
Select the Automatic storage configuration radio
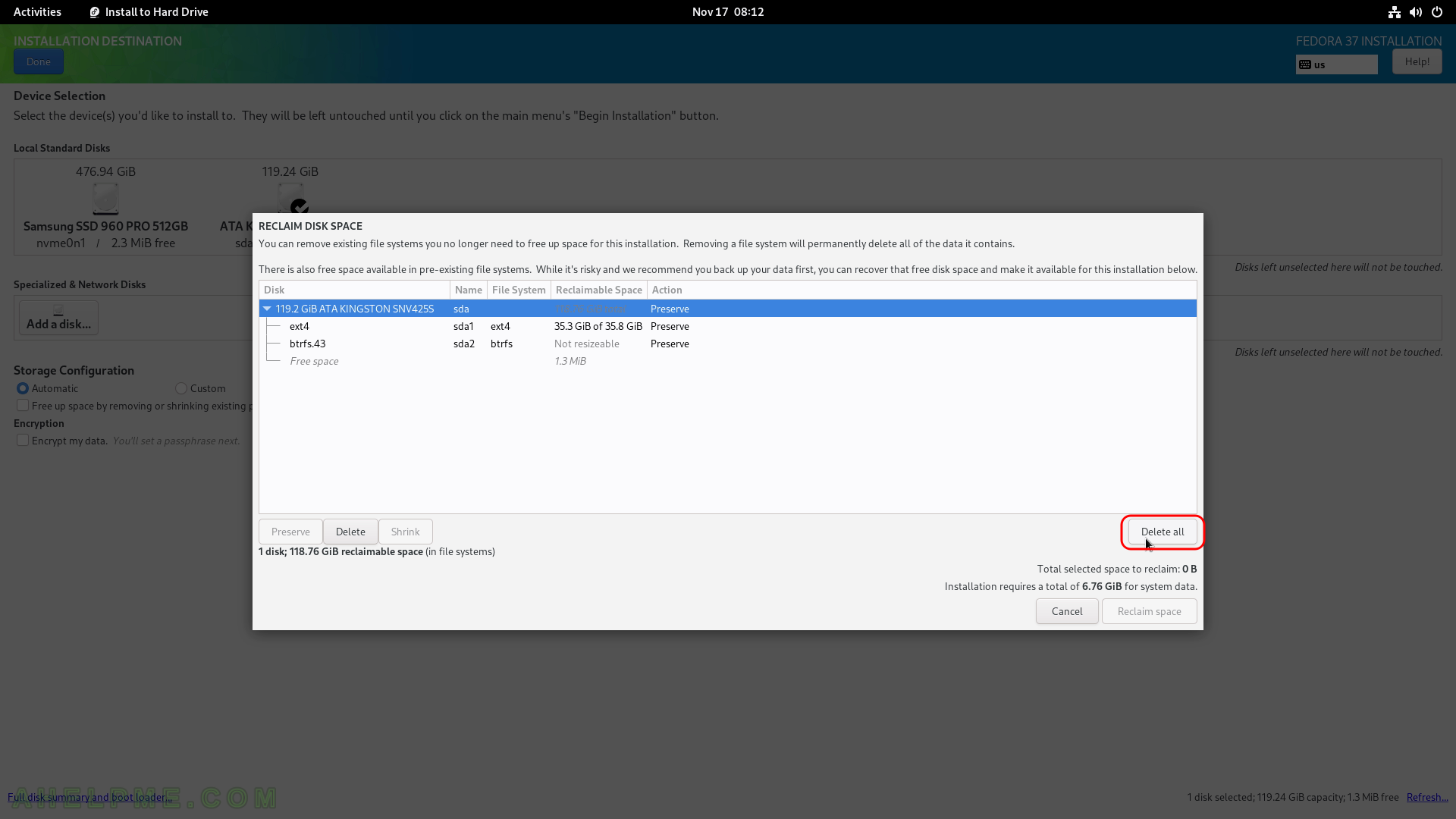point(23,388)
